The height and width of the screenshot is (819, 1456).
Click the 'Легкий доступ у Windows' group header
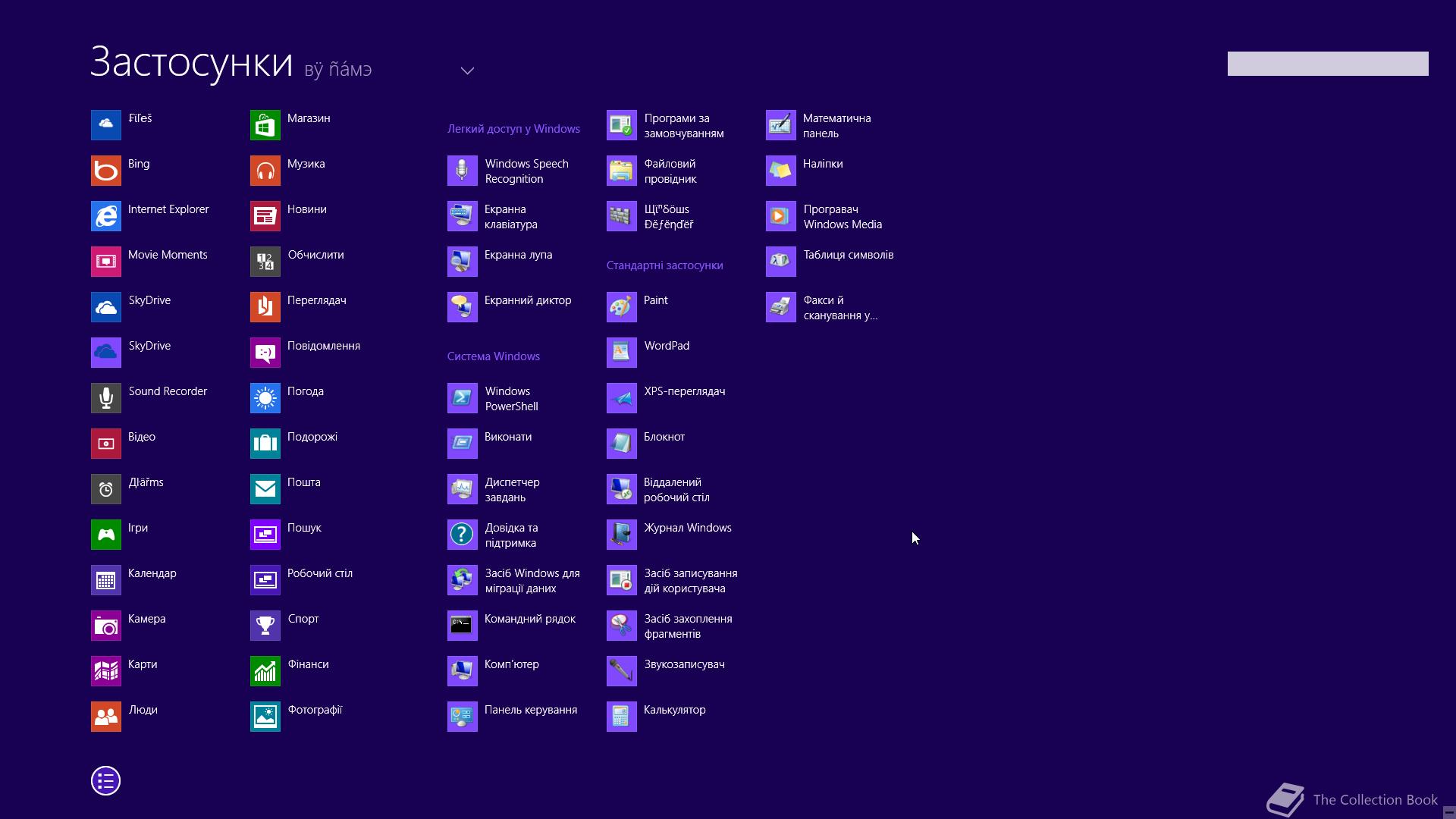click(x=513, y=129)
